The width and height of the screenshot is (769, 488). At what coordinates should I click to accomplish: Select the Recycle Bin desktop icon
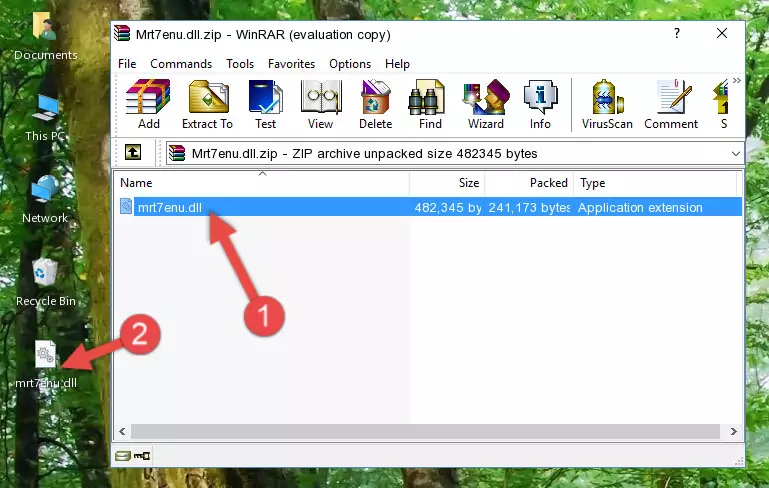tap(46, 283)
